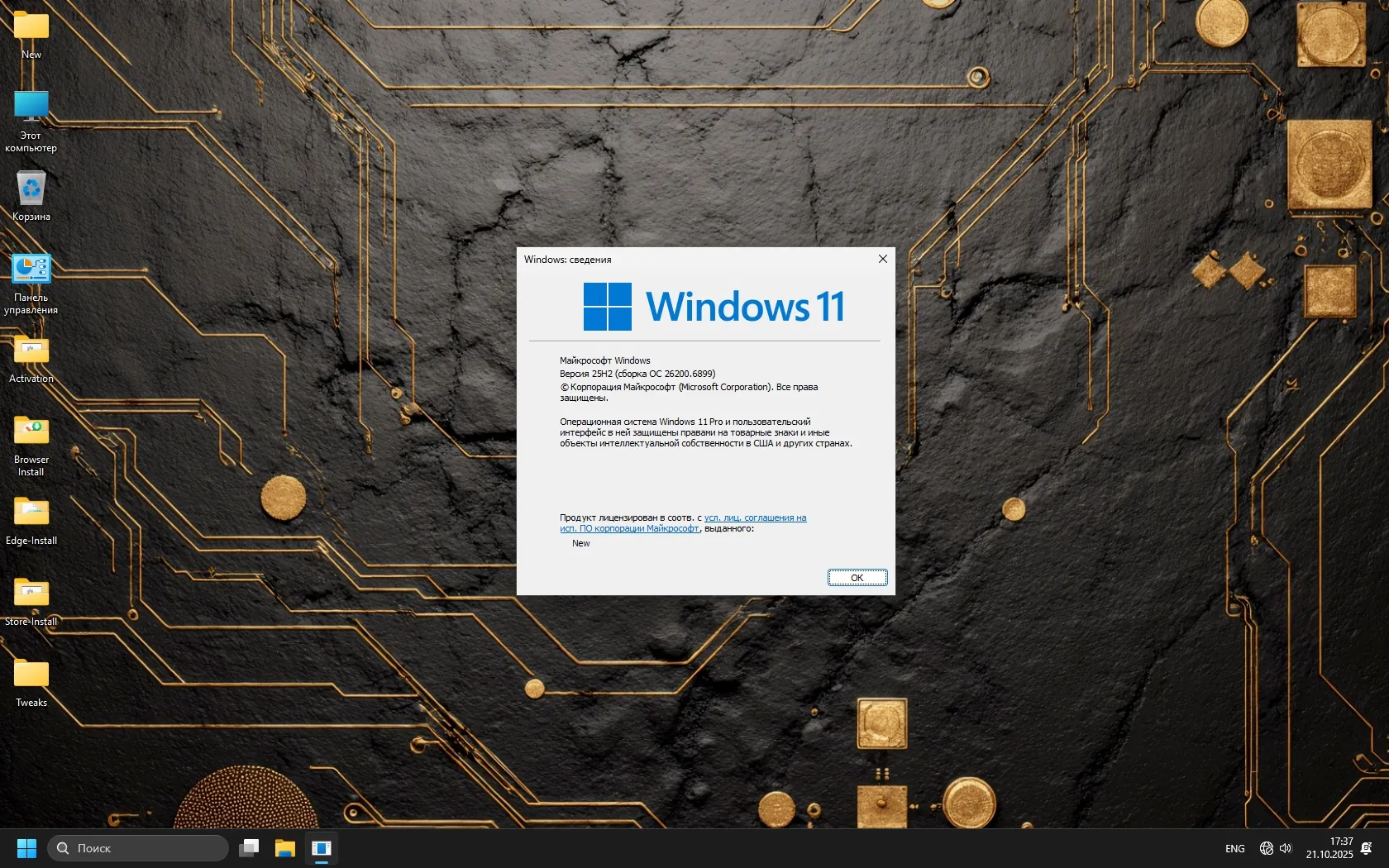The width and height of the screenshot is (1389, 868).
Task: Open the Activation folder
Action: (31, 350)
